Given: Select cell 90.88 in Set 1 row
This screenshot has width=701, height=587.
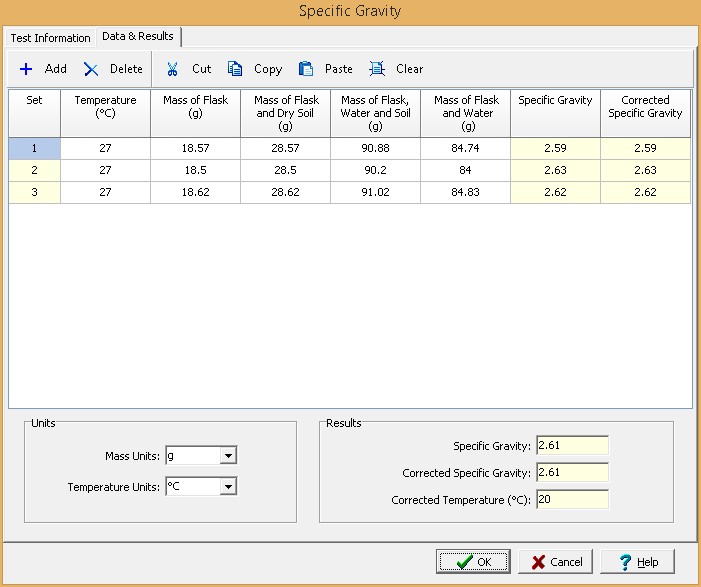Looking at the screenshot, I should (x=375, y=148).
